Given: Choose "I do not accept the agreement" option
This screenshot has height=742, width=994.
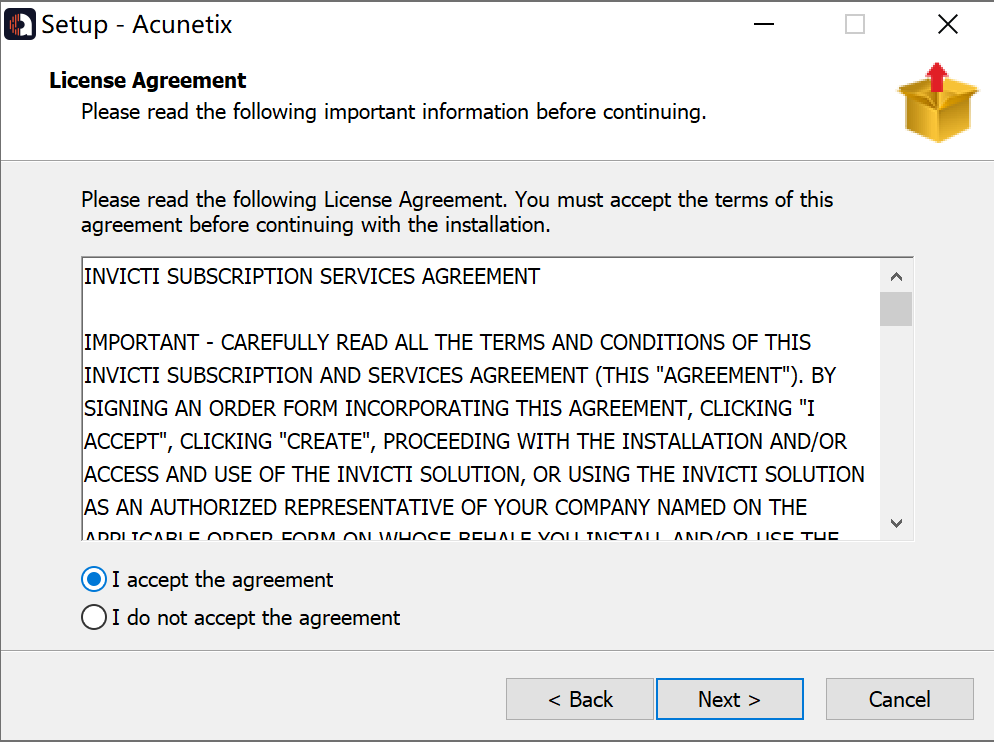Looking at the screenshot, I should [94, 618].
